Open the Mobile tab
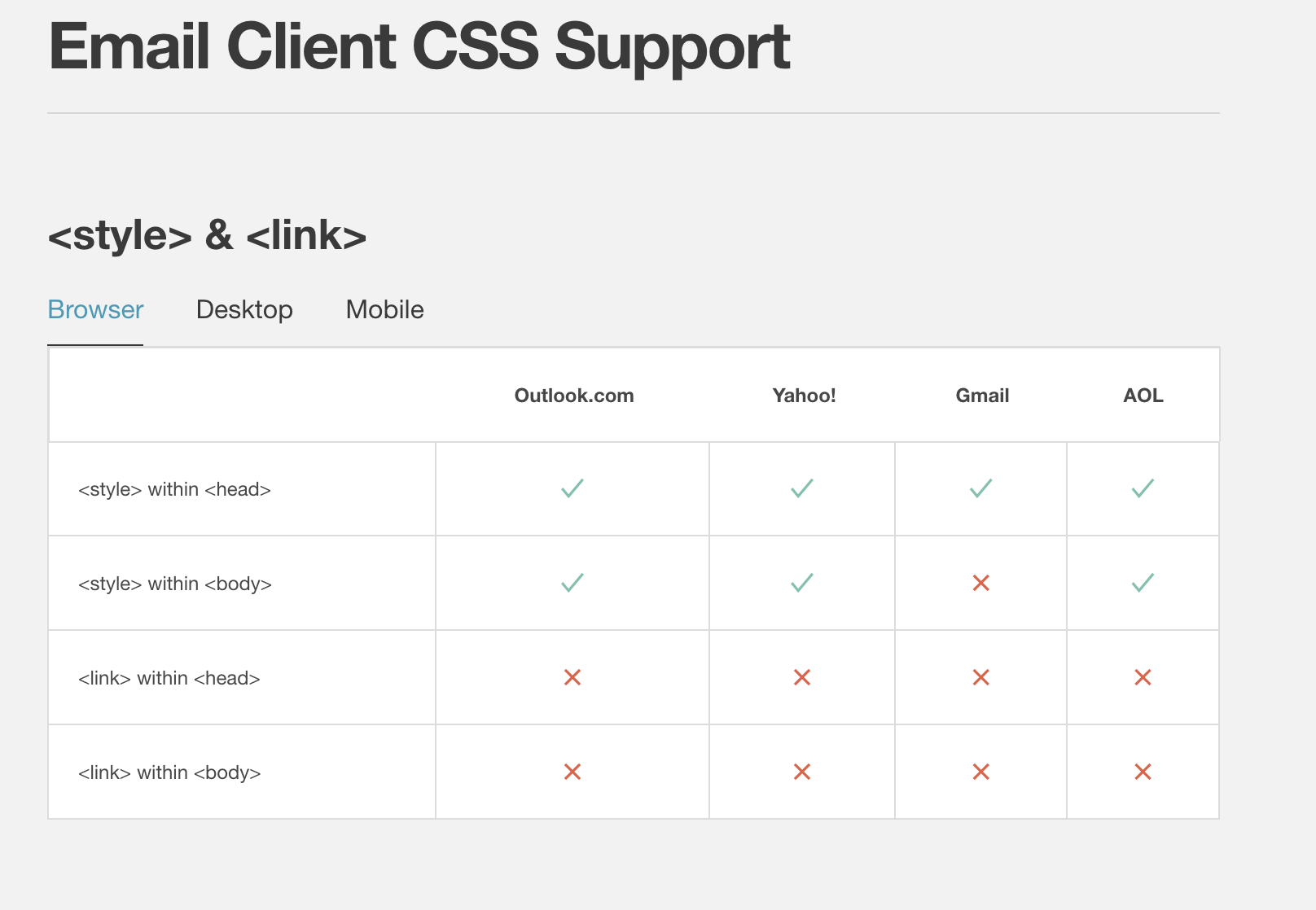 click(384, 310)
